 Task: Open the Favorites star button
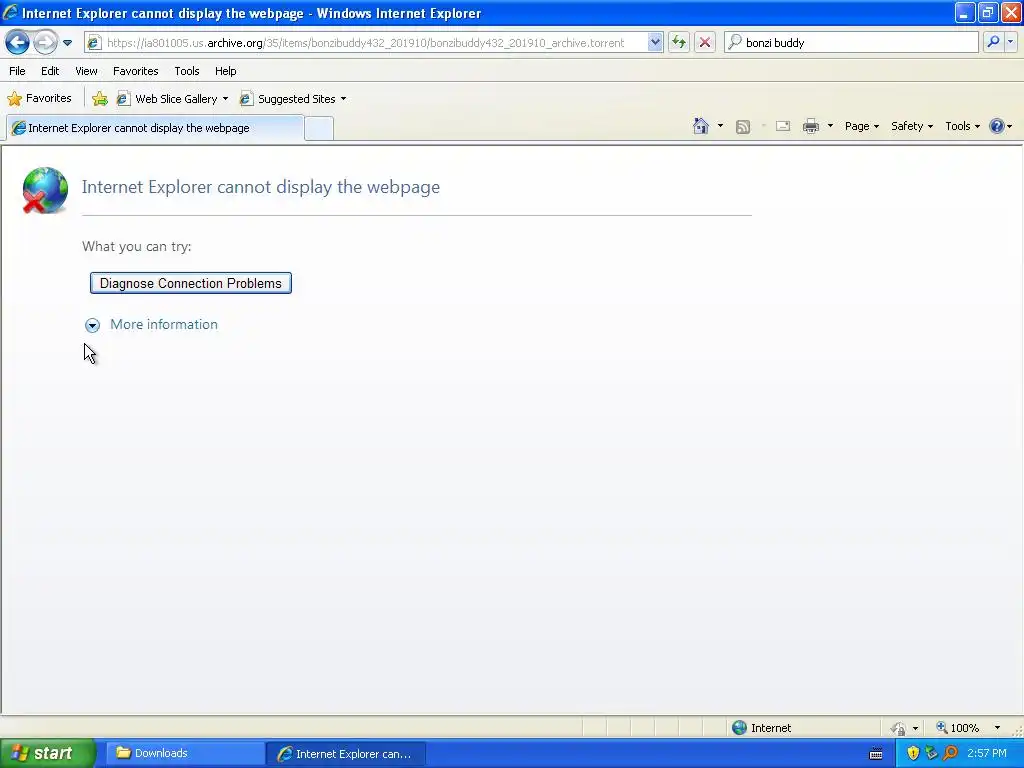click(39, 99)
